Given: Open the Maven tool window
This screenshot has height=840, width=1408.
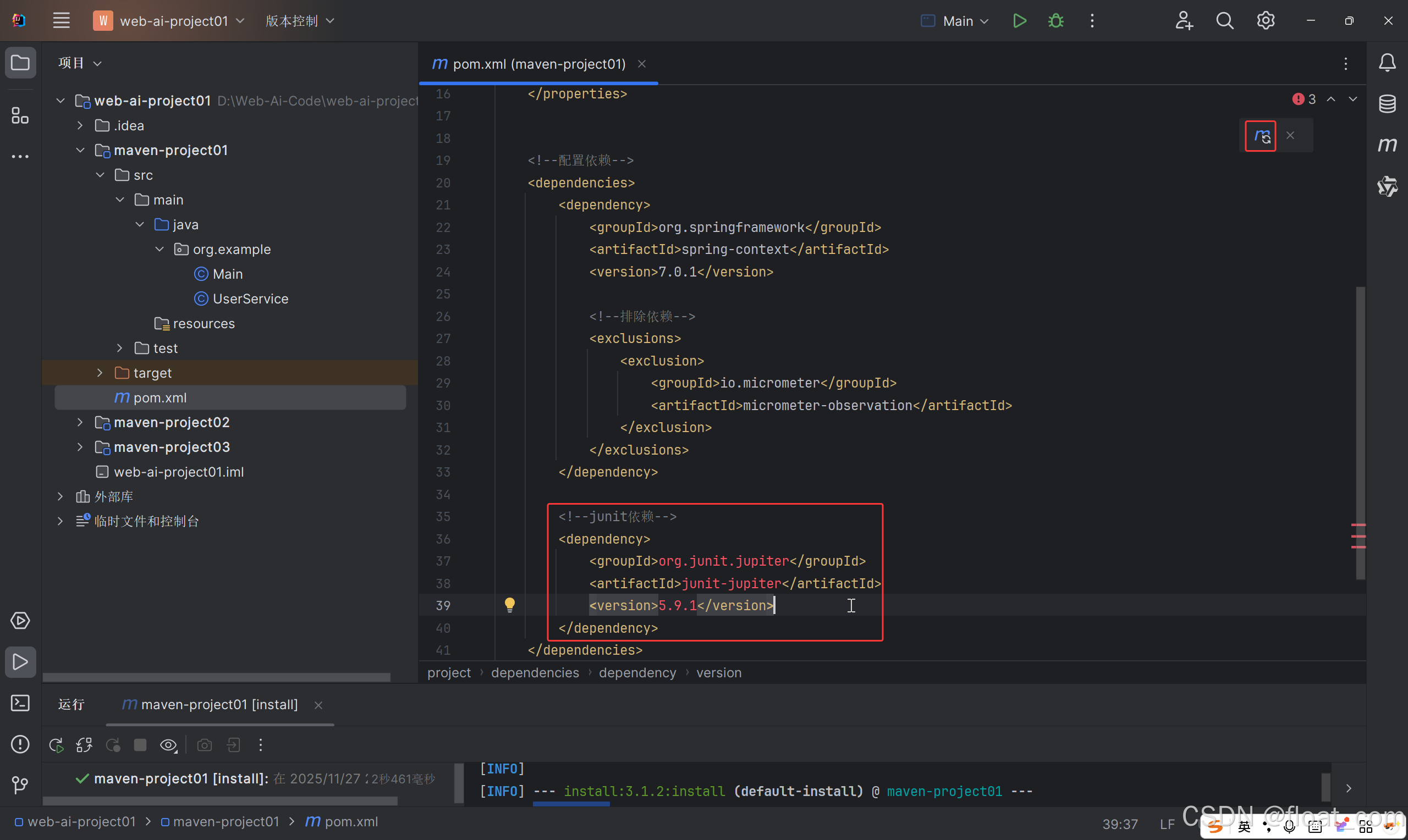Looking at the screenshot, I should pyautogui.click(x=1387, y=145).
